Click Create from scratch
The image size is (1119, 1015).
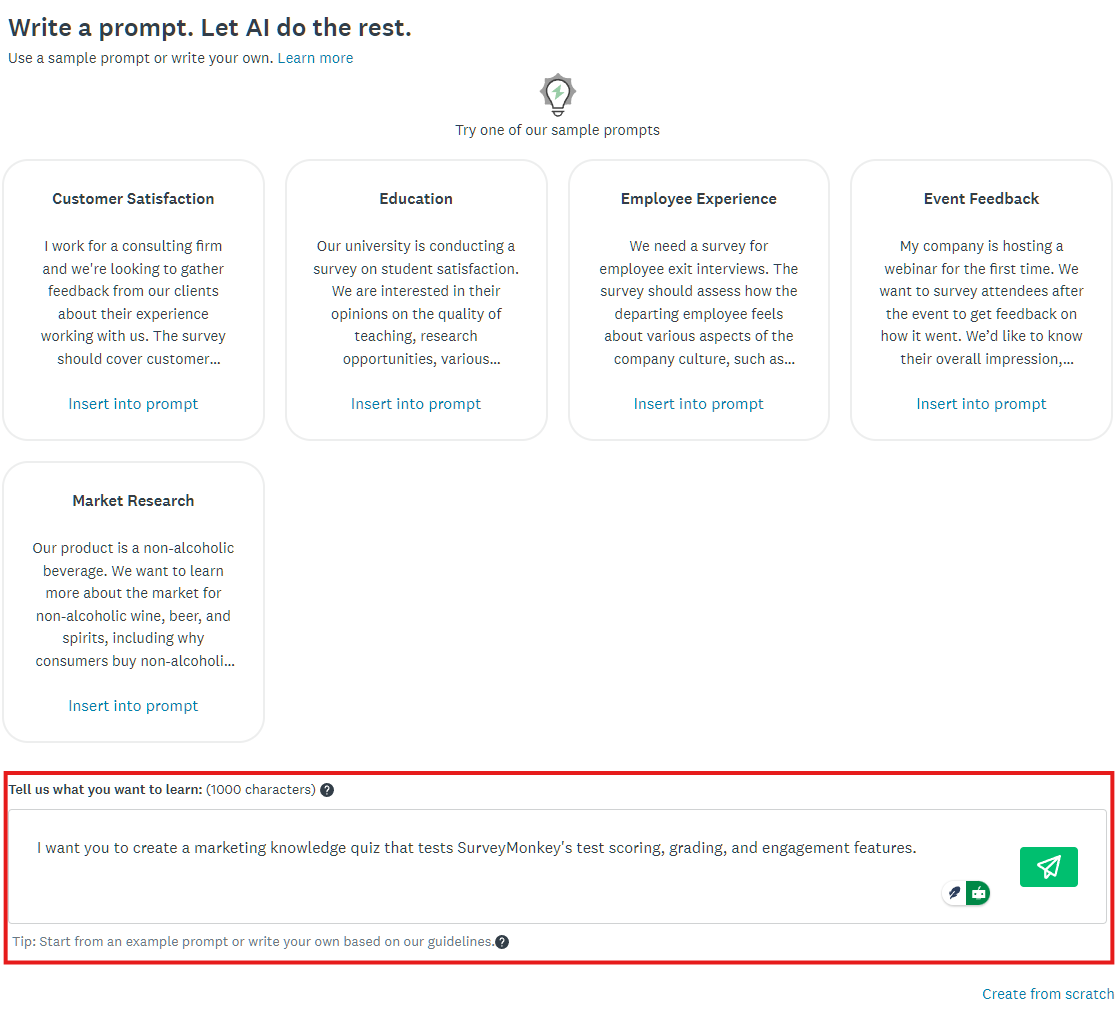point(1047,993)
